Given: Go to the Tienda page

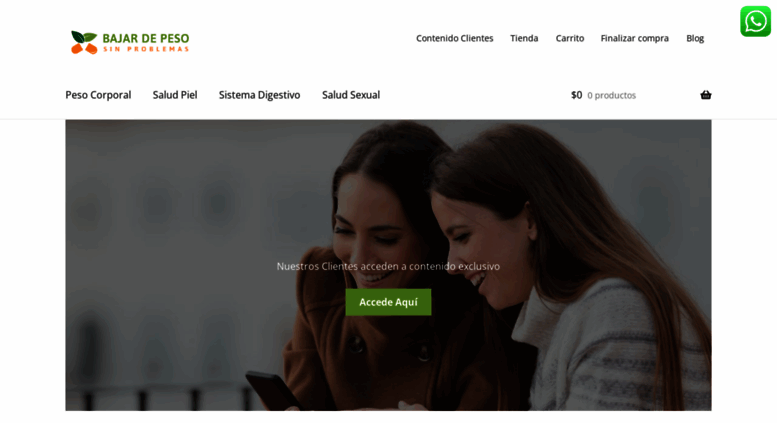Looking at the screenshot, I should (x=524, y=38).
